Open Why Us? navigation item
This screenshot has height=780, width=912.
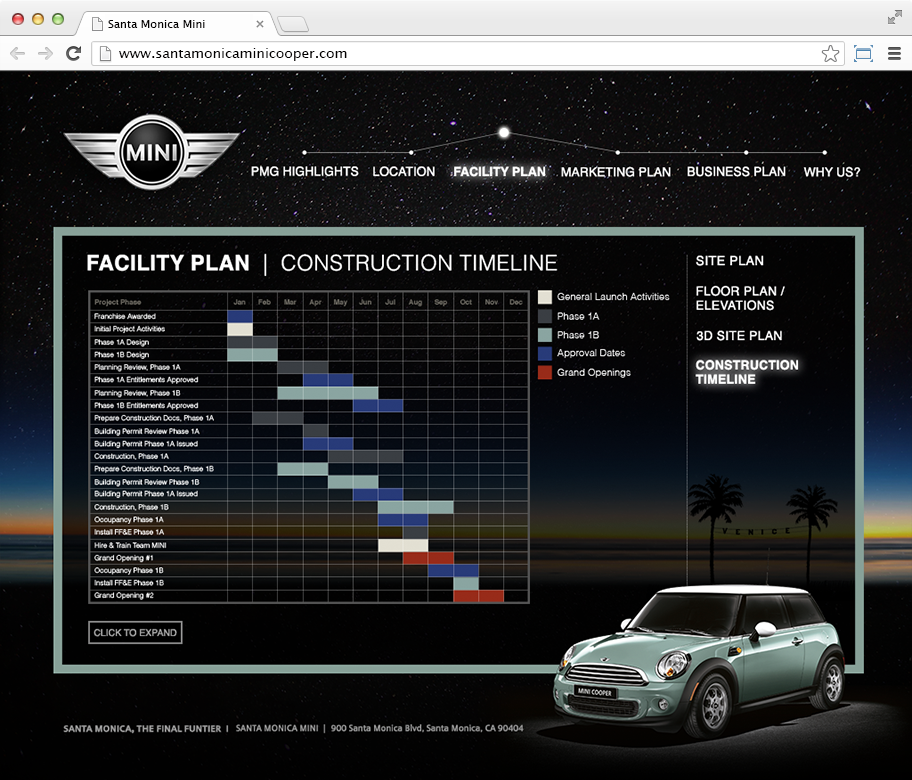pos(832,172)
